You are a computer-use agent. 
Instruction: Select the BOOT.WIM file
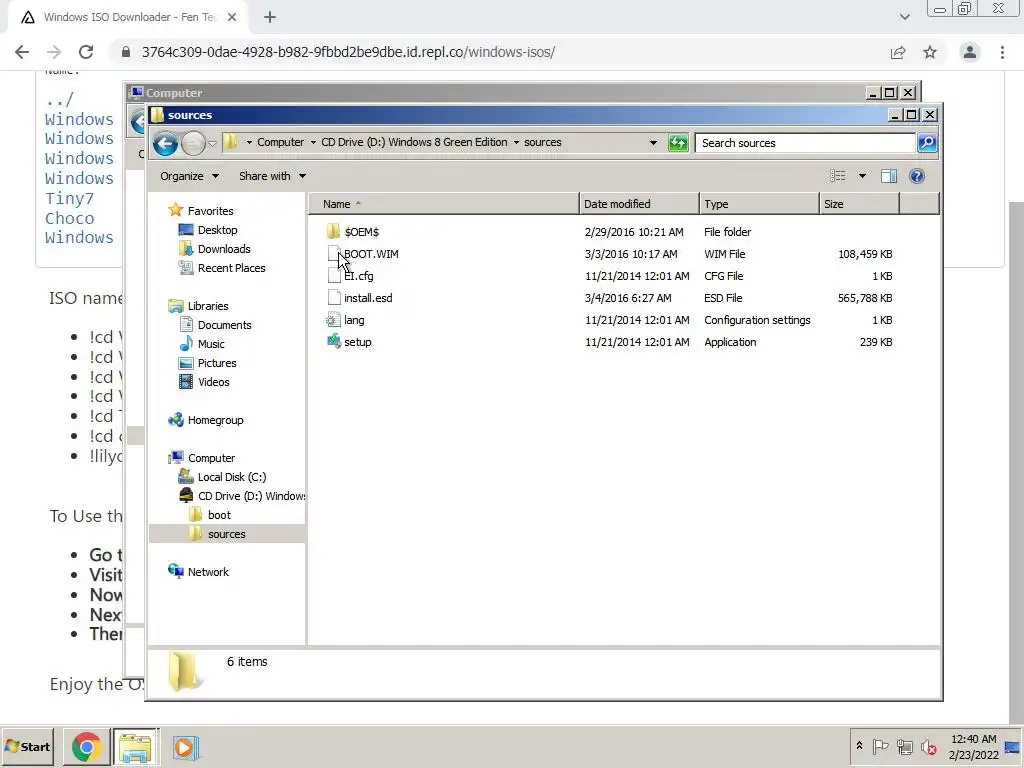pyautogui.click(x=371, y=254)
